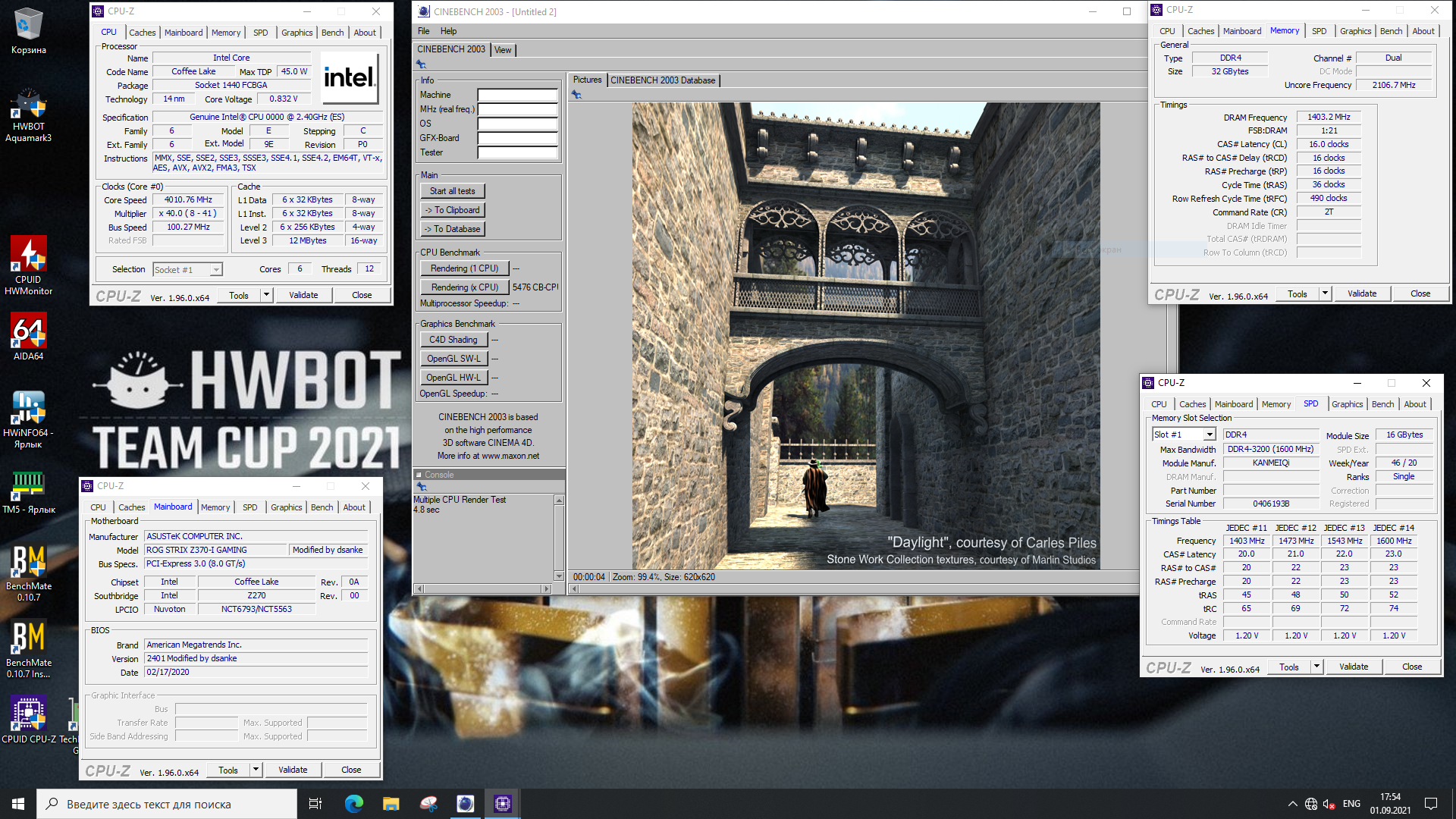Switch to Memory tab in CPU-Z SPD window
The height and width of the screenshot is (819, 1456).
pos(1276,404)
